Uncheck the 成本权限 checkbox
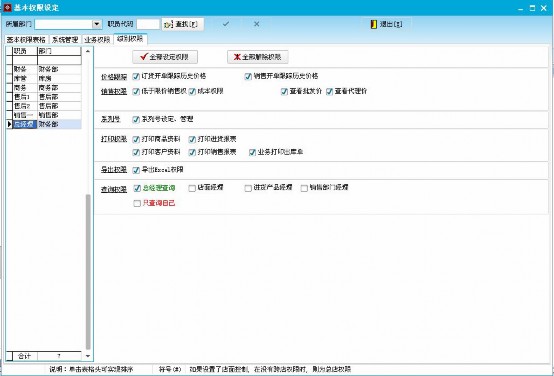The image size is (554, 376). click(192, 92)
